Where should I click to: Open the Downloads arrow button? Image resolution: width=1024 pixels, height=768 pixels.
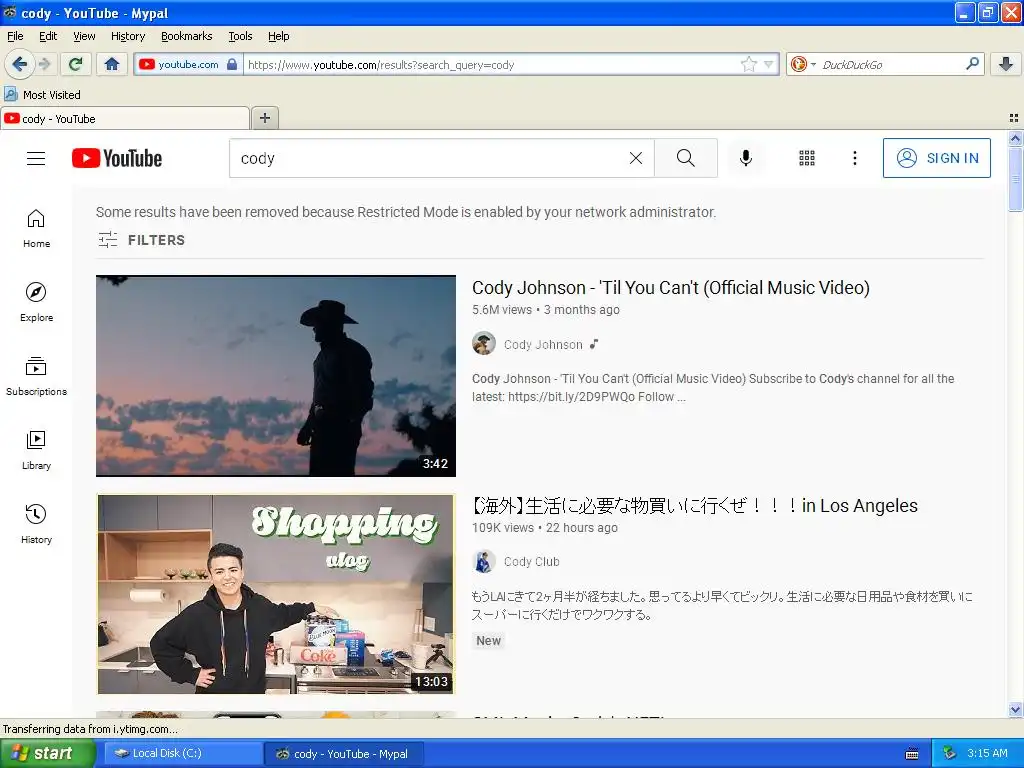click(x=1006, y=64)
